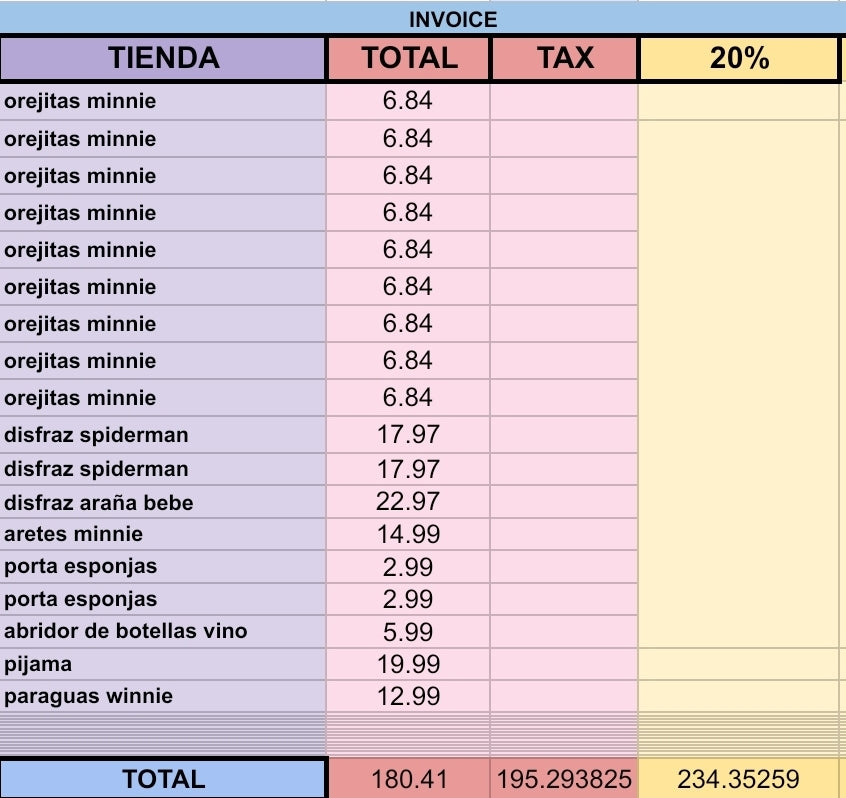Click the empty TAX cell in pijama row
The image size is (846, 798).
click(x=564, y=664)
